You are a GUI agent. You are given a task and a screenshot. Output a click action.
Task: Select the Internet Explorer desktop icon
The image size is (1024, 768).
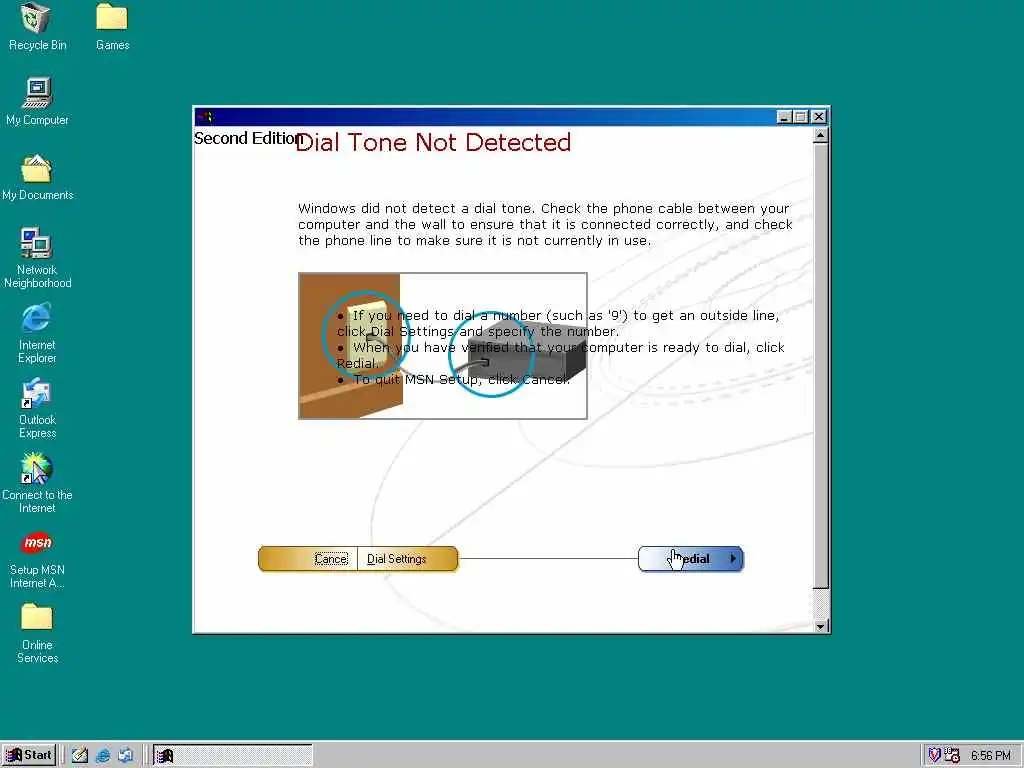click(37, 334)
